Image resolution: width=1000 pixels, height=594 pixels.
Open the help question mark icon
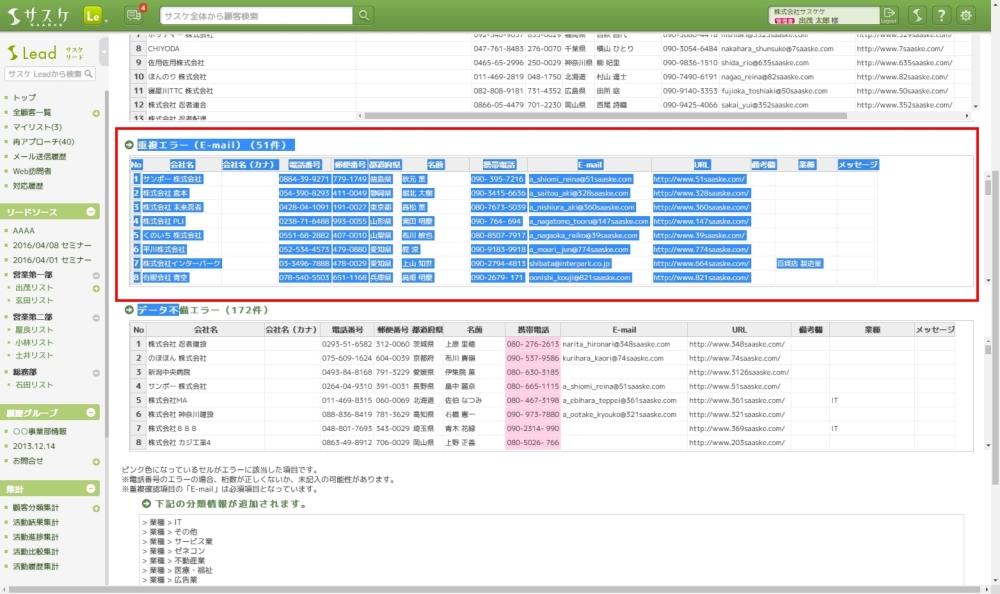tap(941, 15)
